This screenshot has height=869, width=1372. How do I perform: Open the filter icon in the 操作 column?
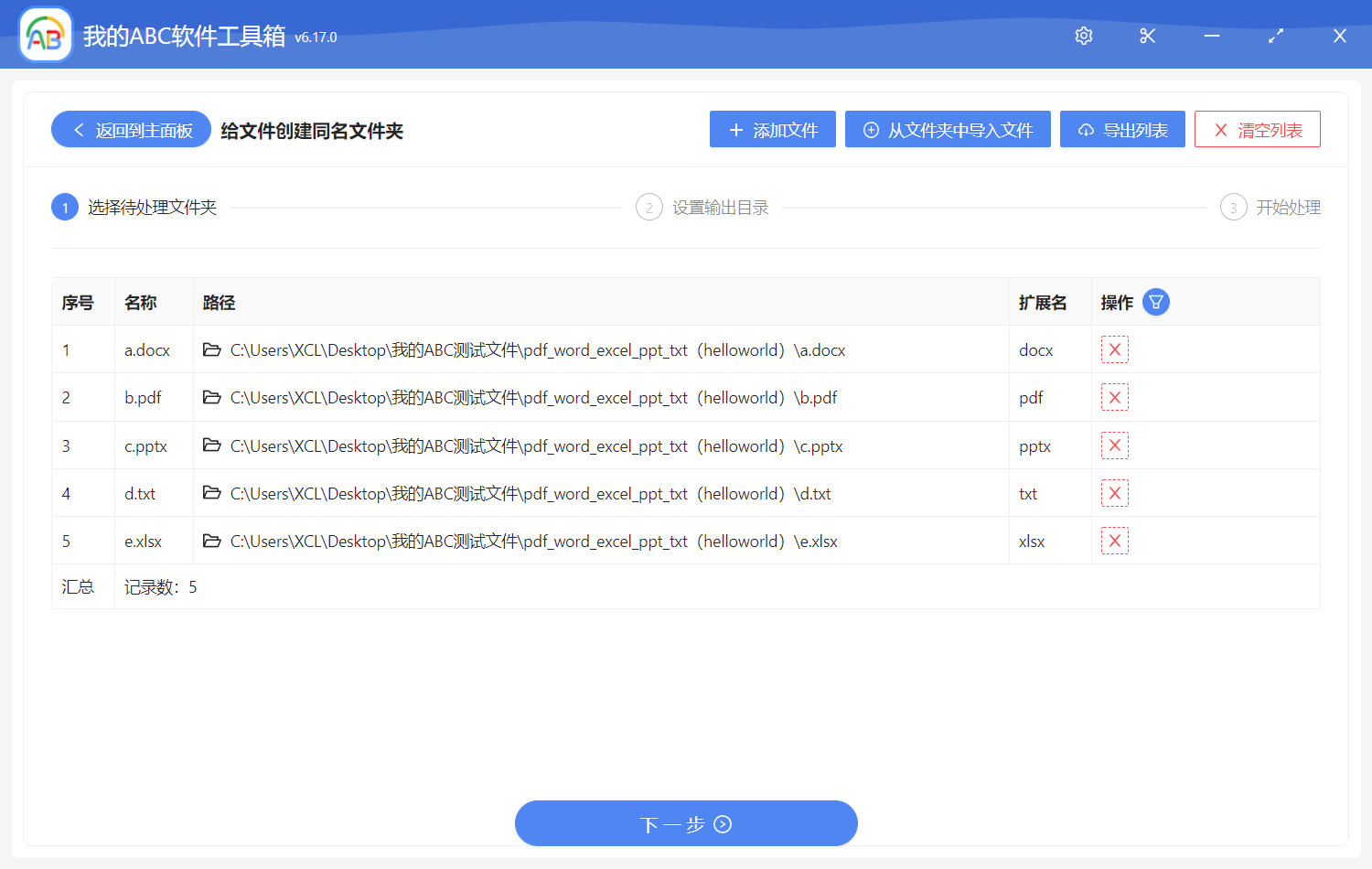[x=1155, y=301]
